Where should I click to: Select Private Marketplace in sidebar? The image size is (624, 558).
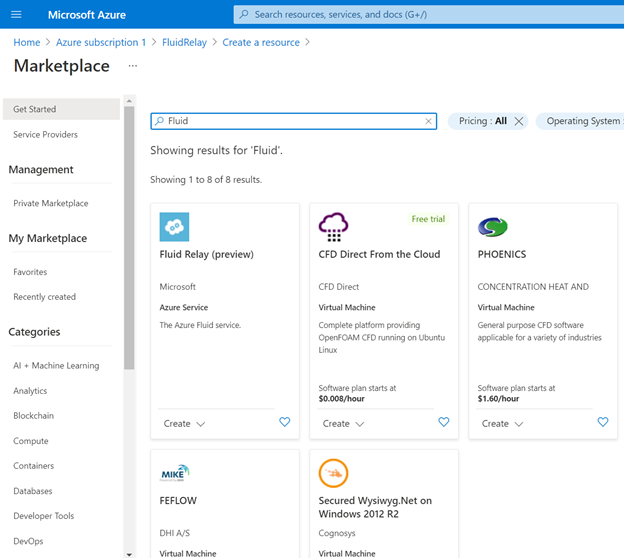click(x=51, y=203)
